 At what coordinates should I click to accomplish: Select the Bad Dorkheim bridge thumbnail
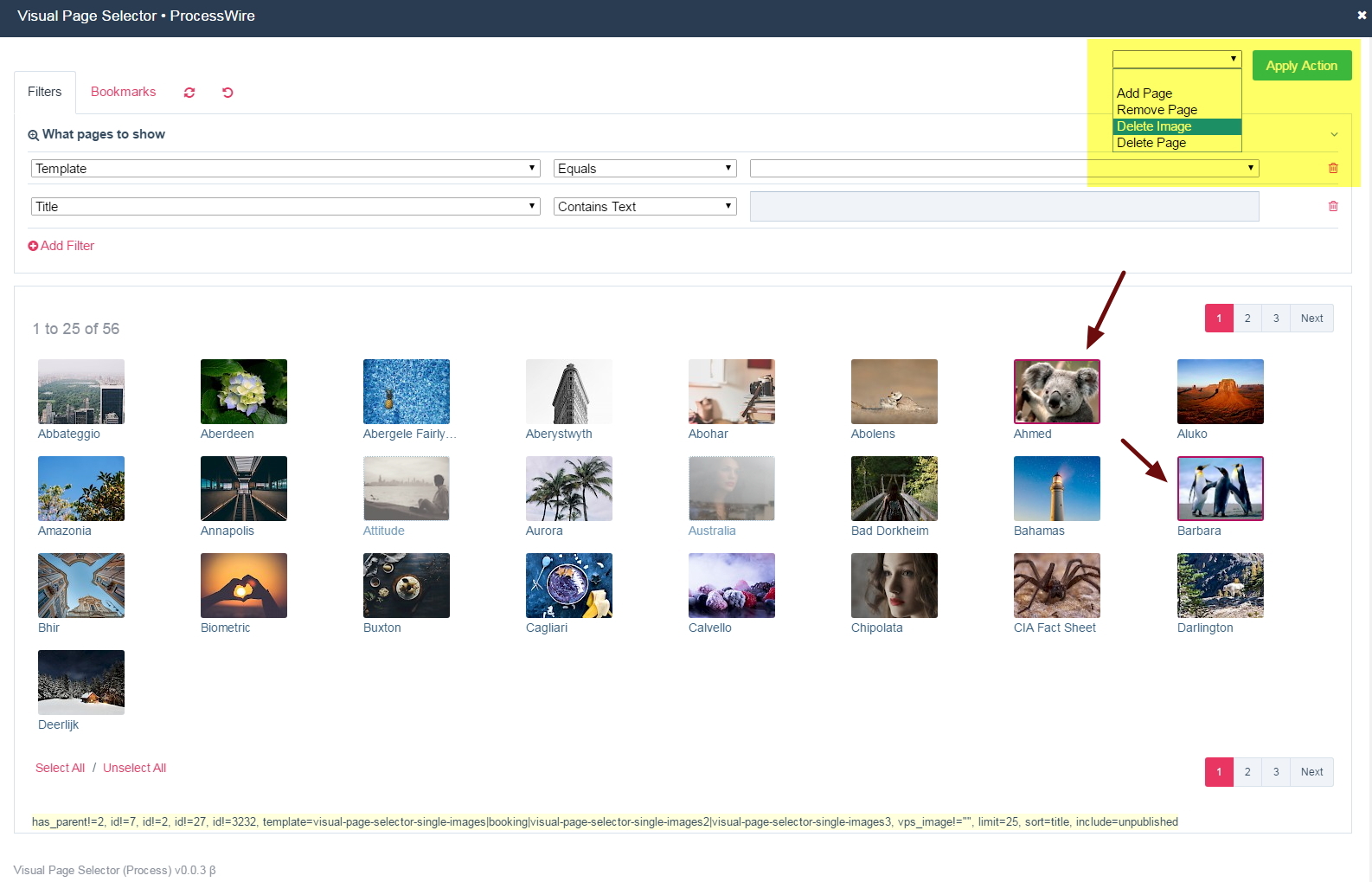coord(894,488)
